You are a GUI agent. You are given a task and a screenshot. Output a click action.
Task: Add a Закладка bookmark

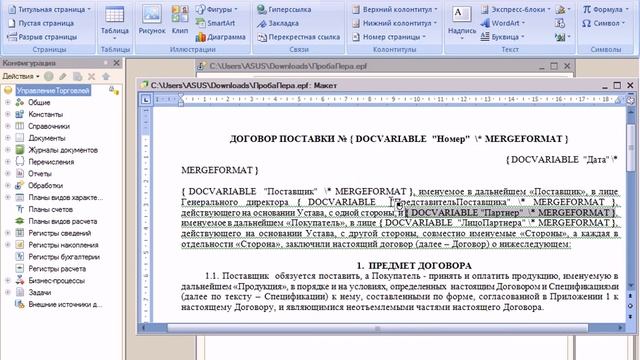pos(278,23)
